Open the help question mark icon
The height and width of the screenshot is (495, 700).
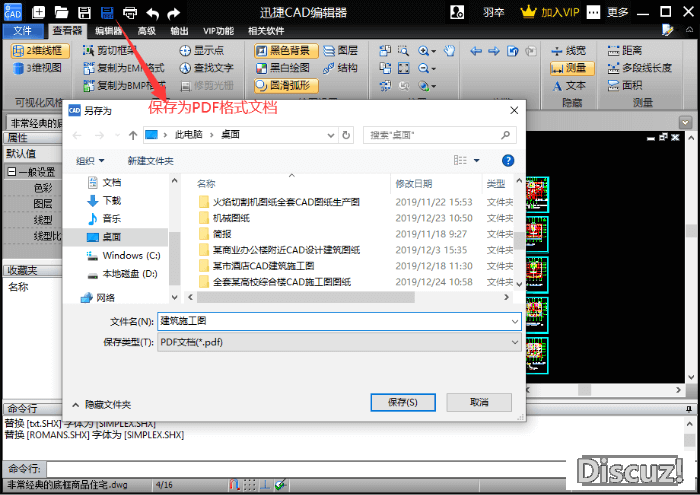pyautogui.click(x=508, y=160)
